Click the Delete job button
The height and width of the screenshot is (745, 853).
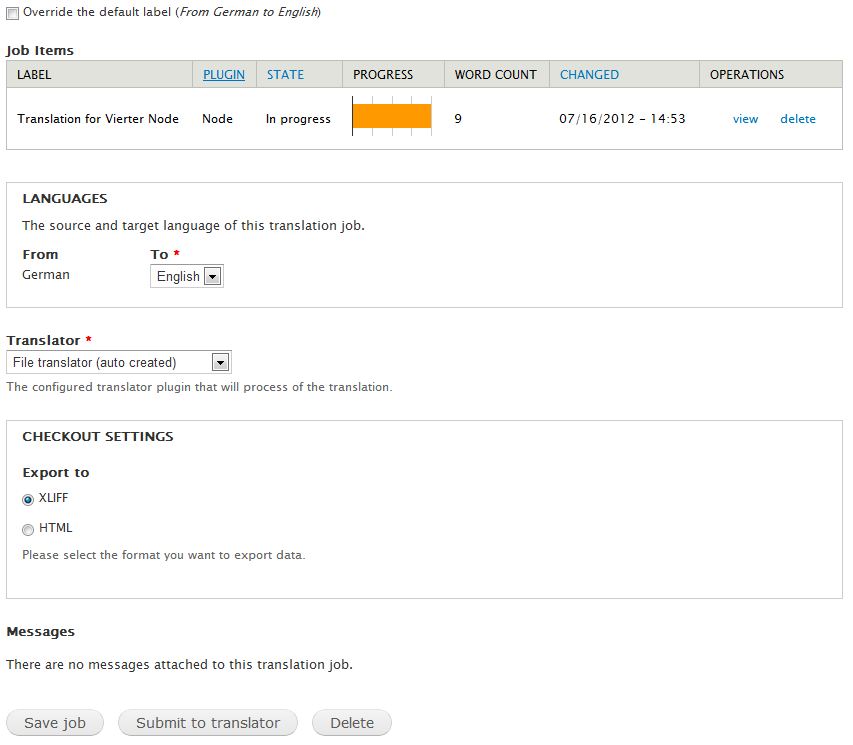(x=352, y=723)
